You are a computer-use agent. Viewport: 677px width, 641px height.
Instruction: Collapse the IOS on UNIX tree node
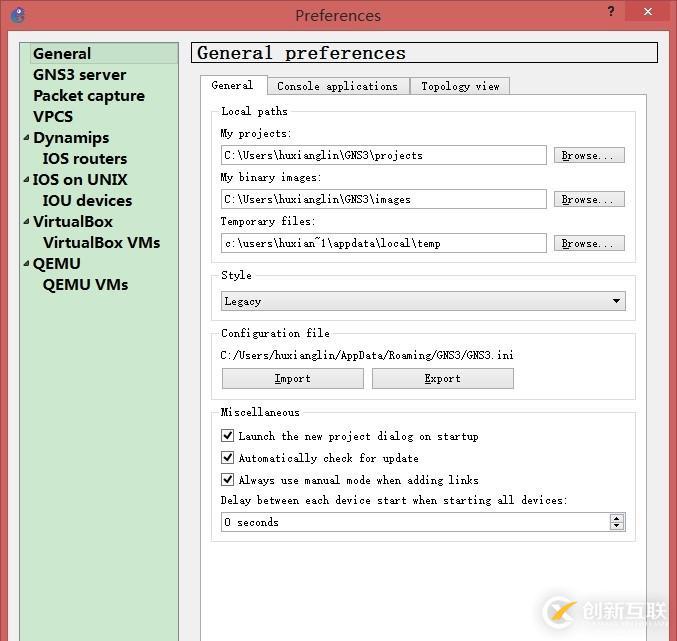(x=26, y=179)
